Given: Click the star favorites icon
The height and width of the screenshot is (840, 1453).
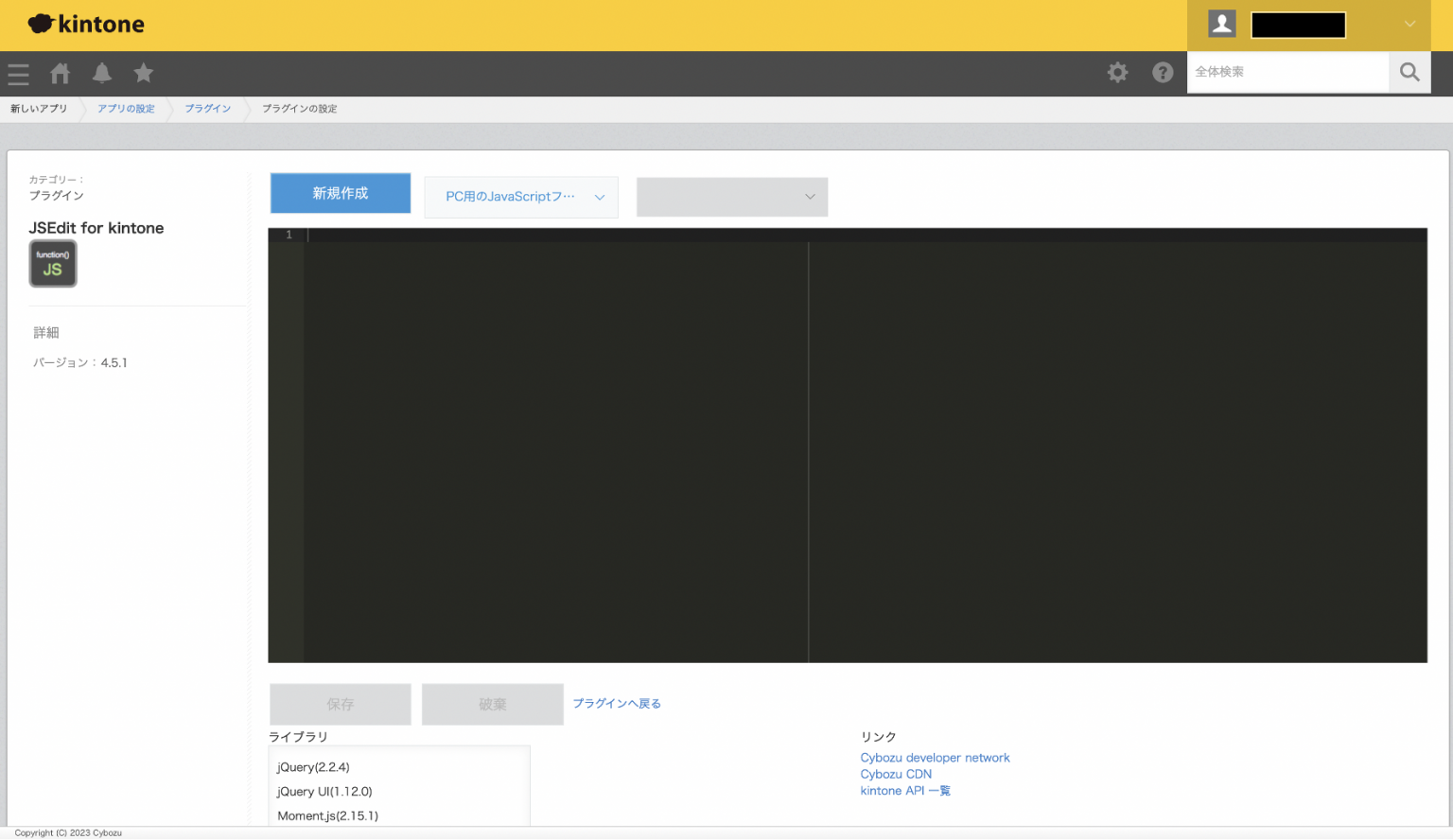Looking at the screenshot, I should pos(143,73).
